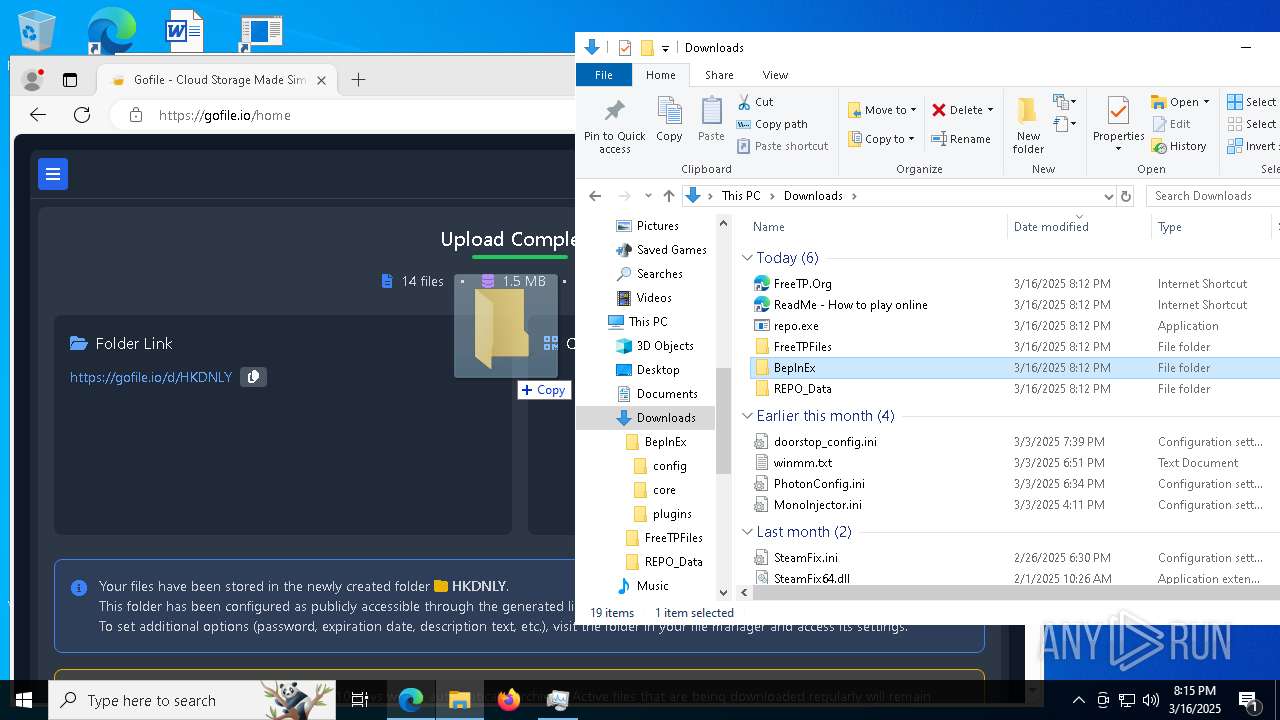Select the REPO_Data folder row

(x=802, y=389)
